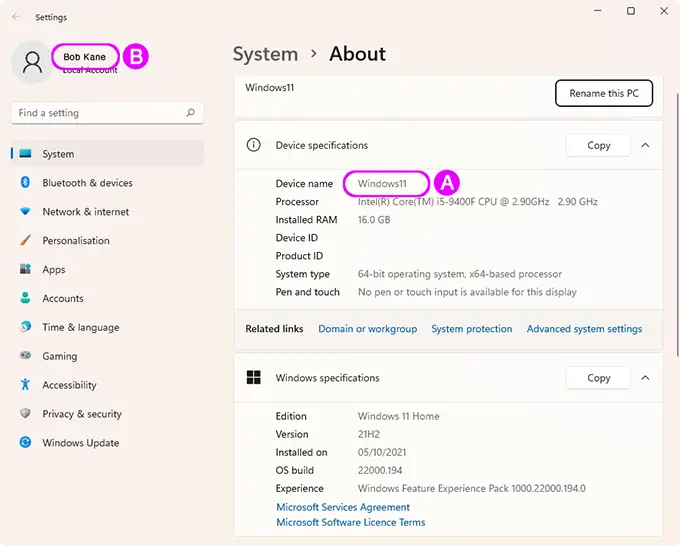This screenshot has width=680, height=546.
Task: Click the Device ID label
Action: click(x=297, y=238)
